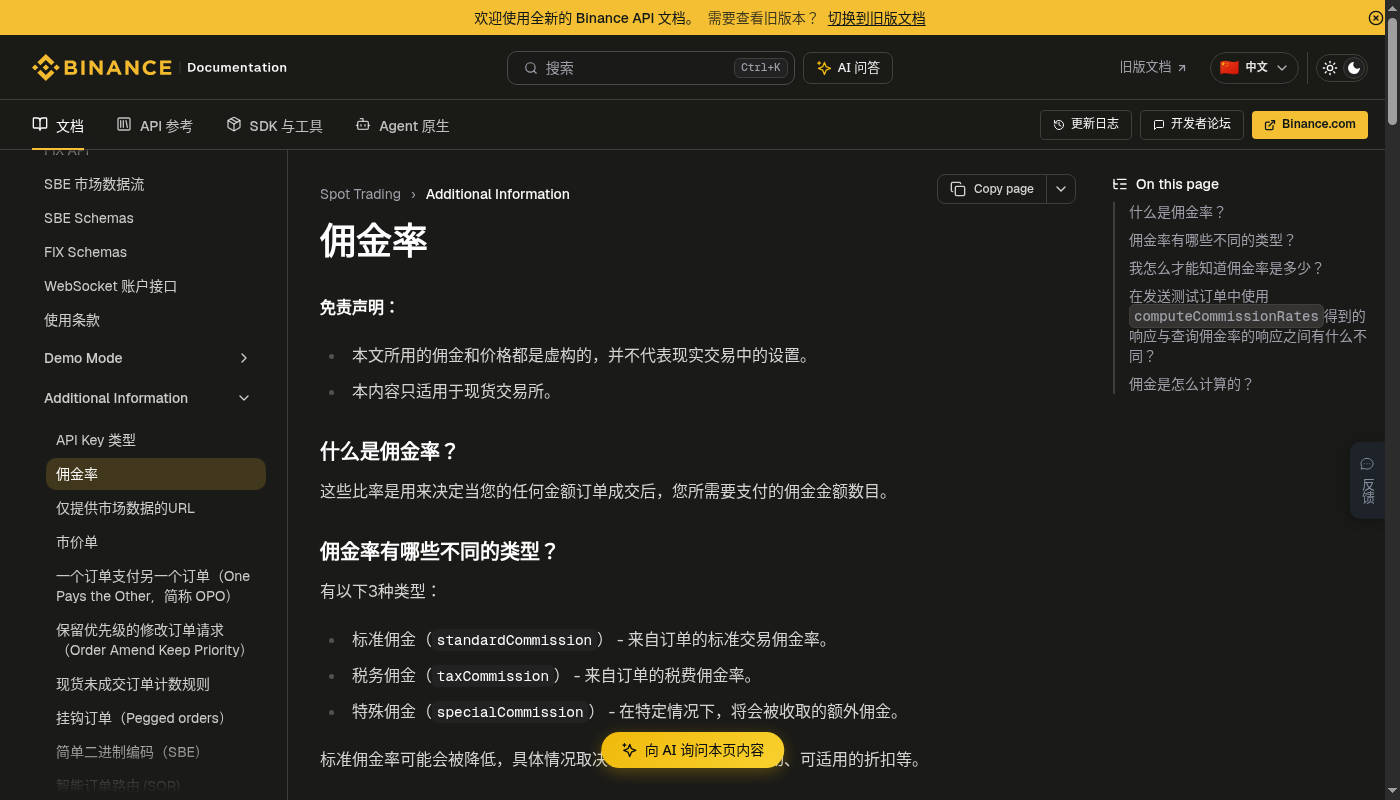Open the SDK 与工具 tab
1400x800 pixels.
tap(275, 125)
